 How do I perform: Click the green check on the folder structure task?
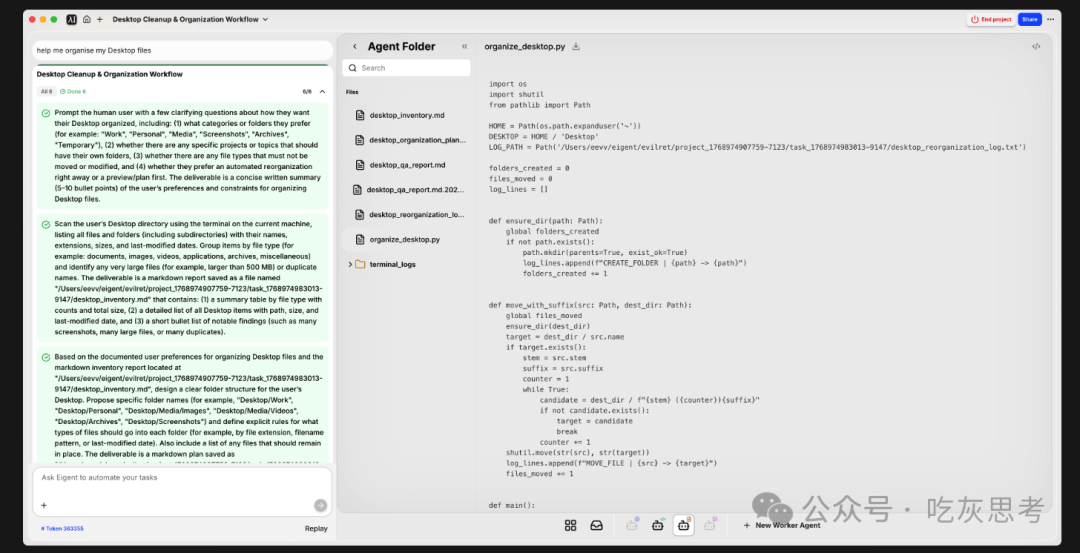[x=45, y=357]
